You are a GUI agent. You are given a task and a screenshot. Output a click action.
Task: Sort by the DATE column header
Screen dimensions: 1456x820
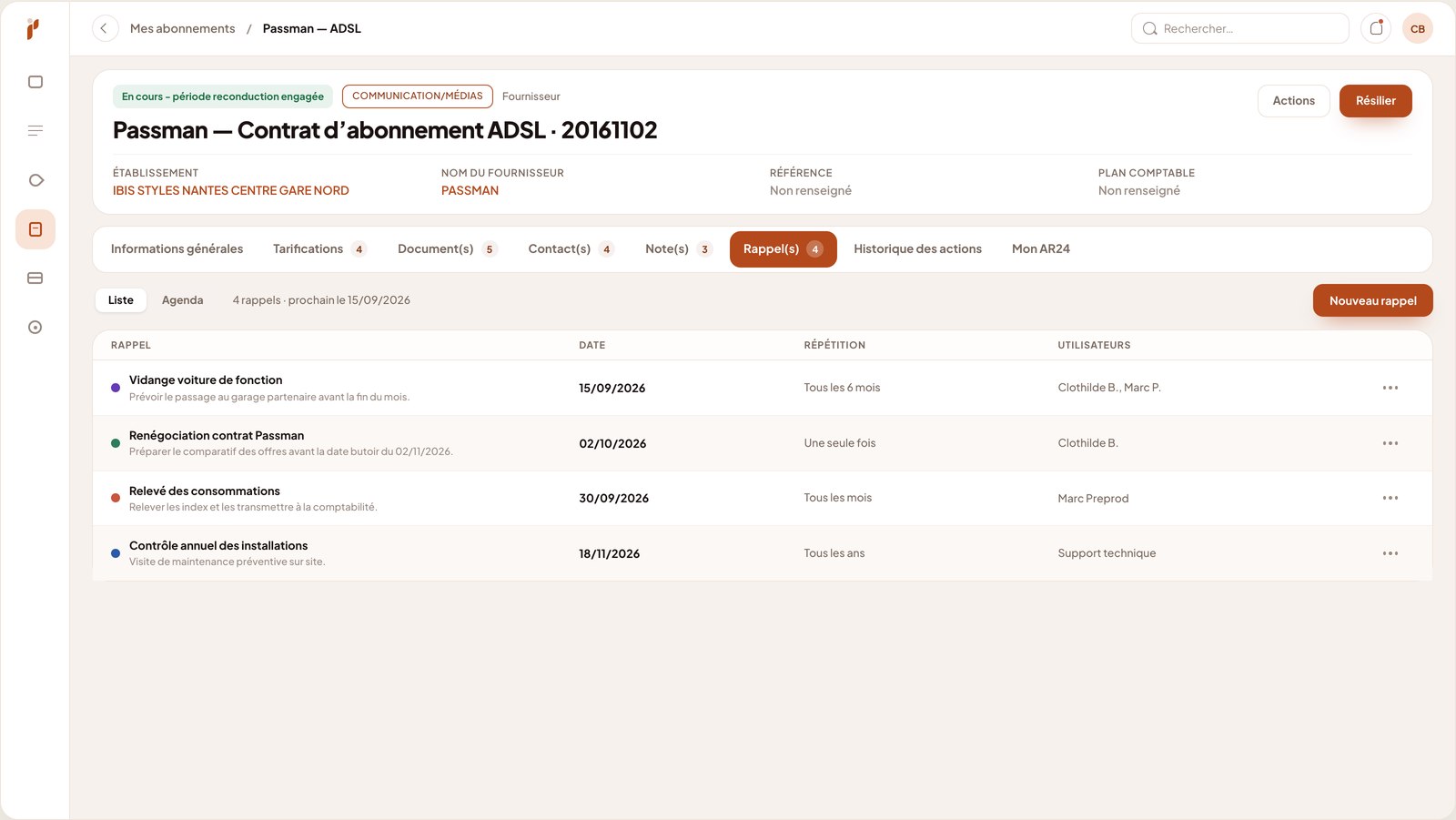[x=592, y=345]
